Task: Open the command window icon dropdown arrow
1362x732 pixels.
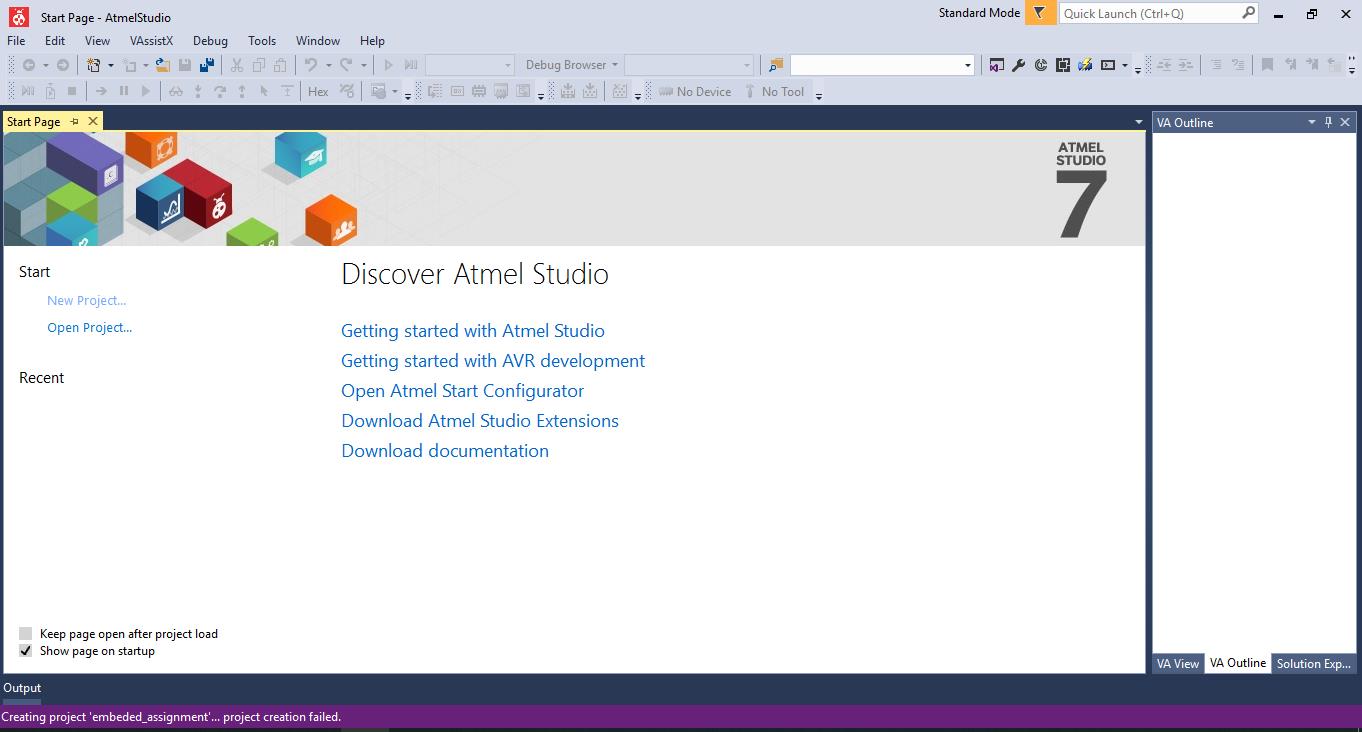Action: pos(1124,65)
